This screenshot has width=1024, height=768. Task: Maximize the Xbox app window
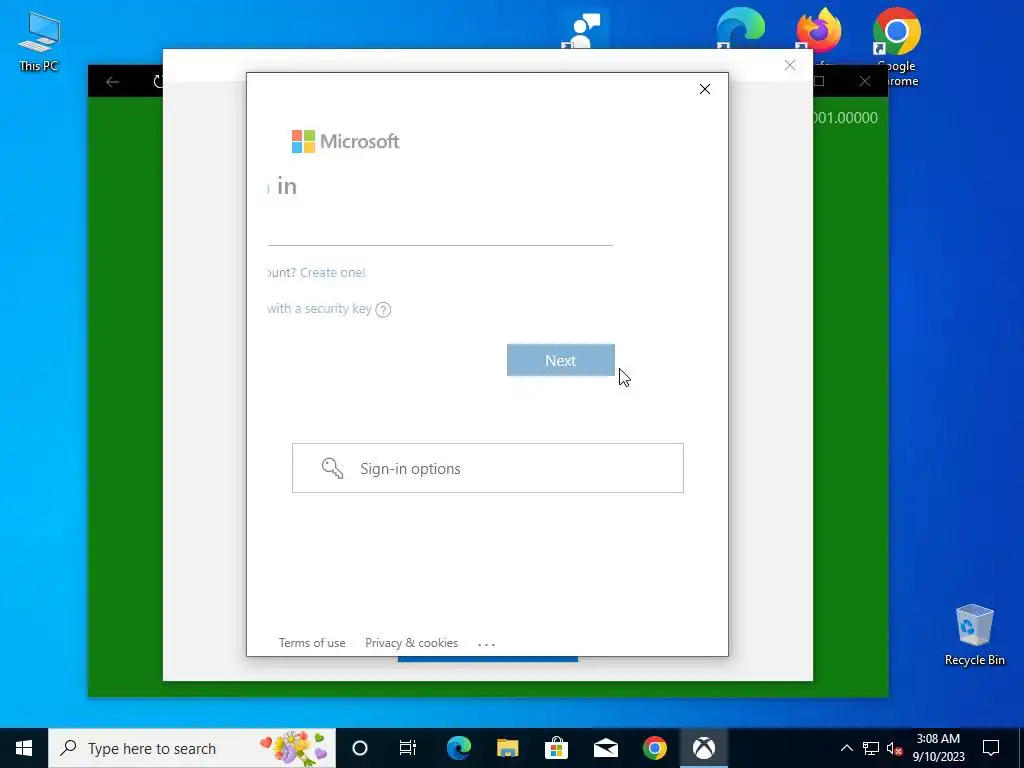pos(819,81)
